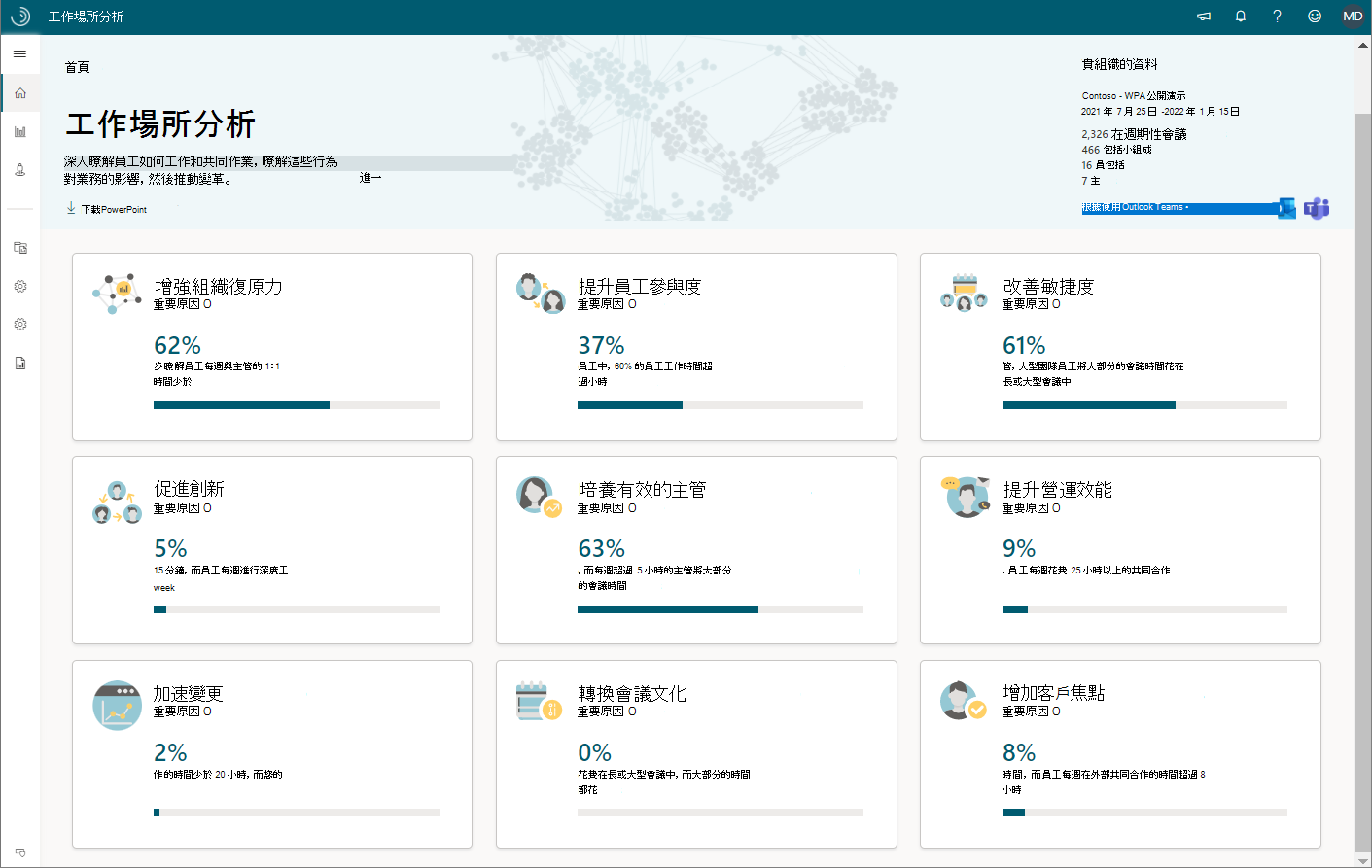This screenshot has width=1372, height=868.
Task: Click the manager icon on the 培養有效的主管 card
Action: (540, 496)
